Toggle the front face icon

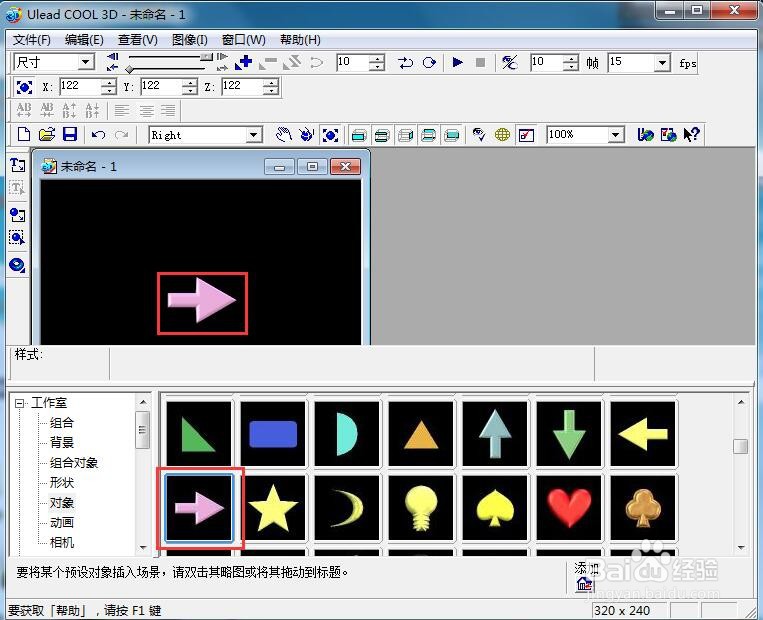coord(359,135)
